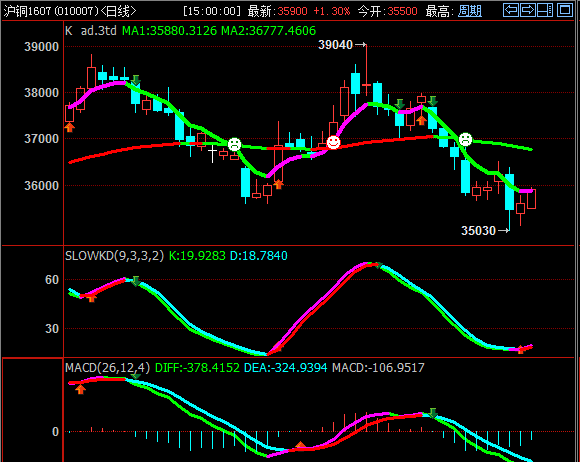The height and width of the screenshot is (462, 580).
Task: Open the 周期 period link
Action: pos(470,11)
